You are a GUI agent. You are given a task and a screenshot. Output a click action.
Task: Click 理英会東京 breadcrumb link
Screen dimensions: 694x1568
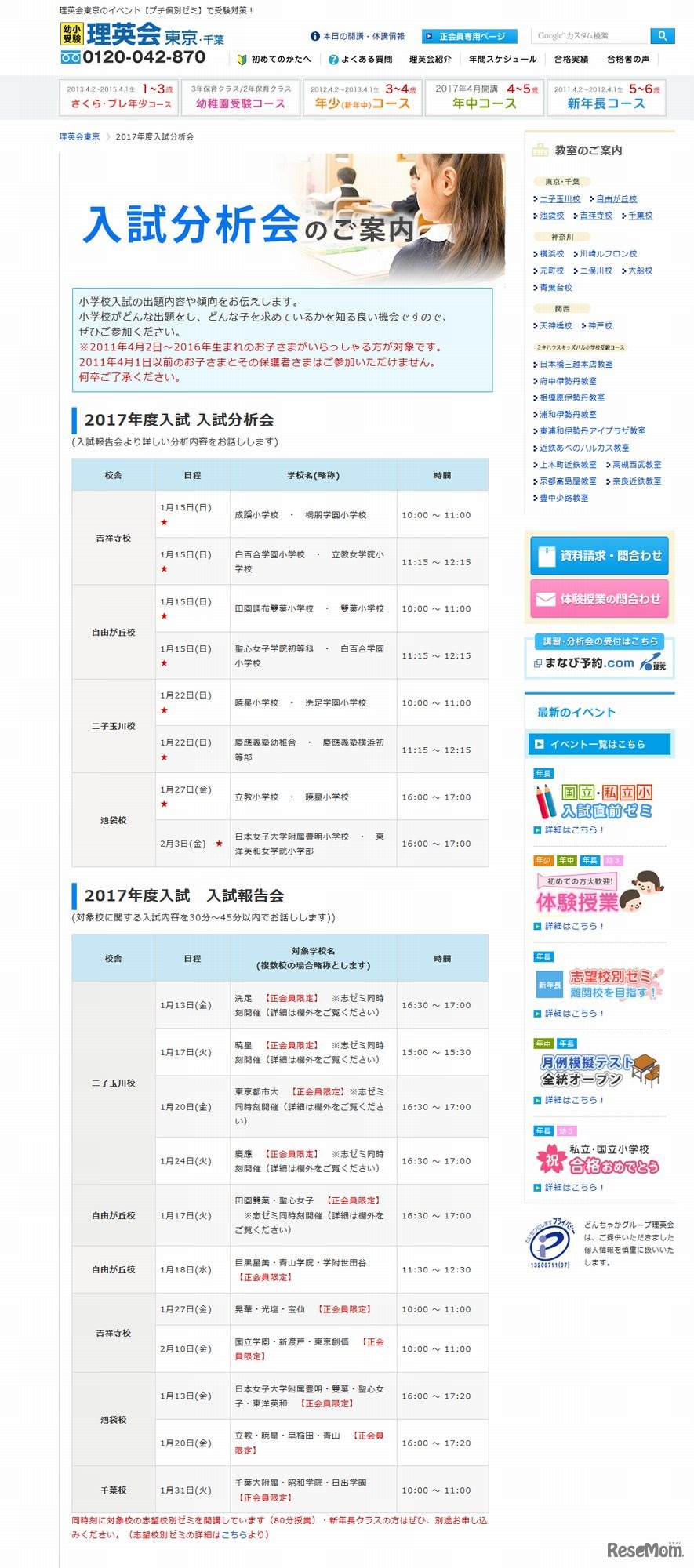coord(80,136)
